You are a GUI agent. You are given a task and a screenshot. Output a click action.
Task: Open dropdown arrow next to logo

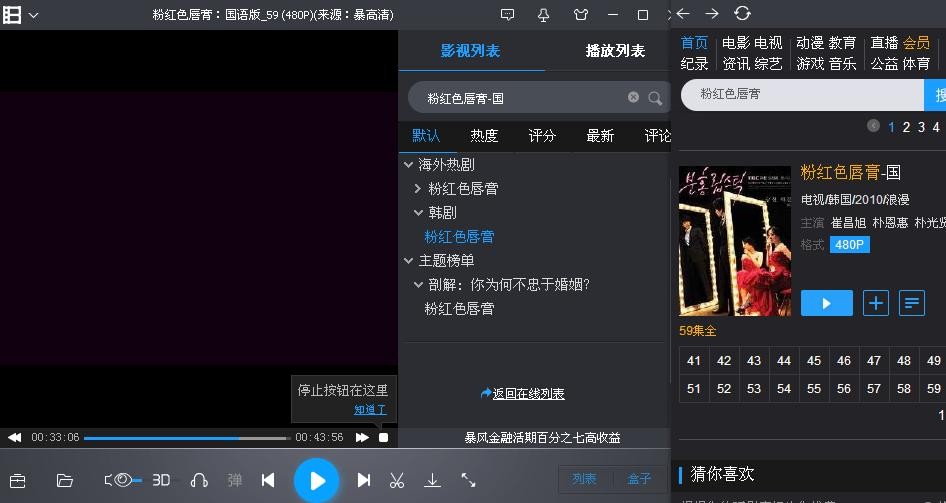pyautogui.click(x=34, y=16)
